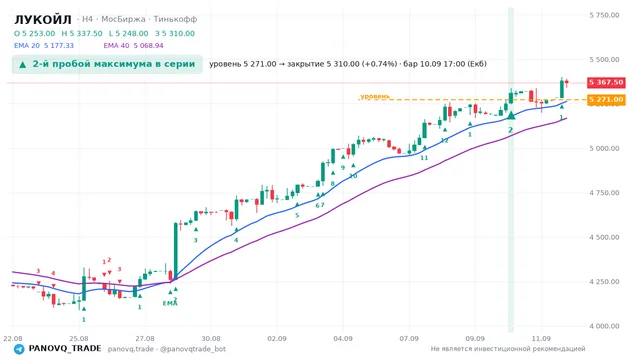Click the orange 5 271.00 level label
Viewport: 640px width, 360px height.
[x=606, y=100]
